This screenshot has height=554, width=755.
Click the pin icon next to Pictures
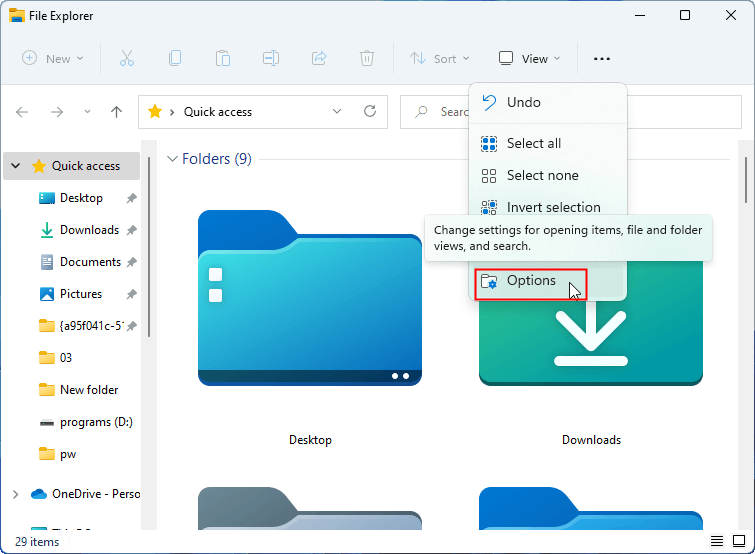[x=131, y=294]
